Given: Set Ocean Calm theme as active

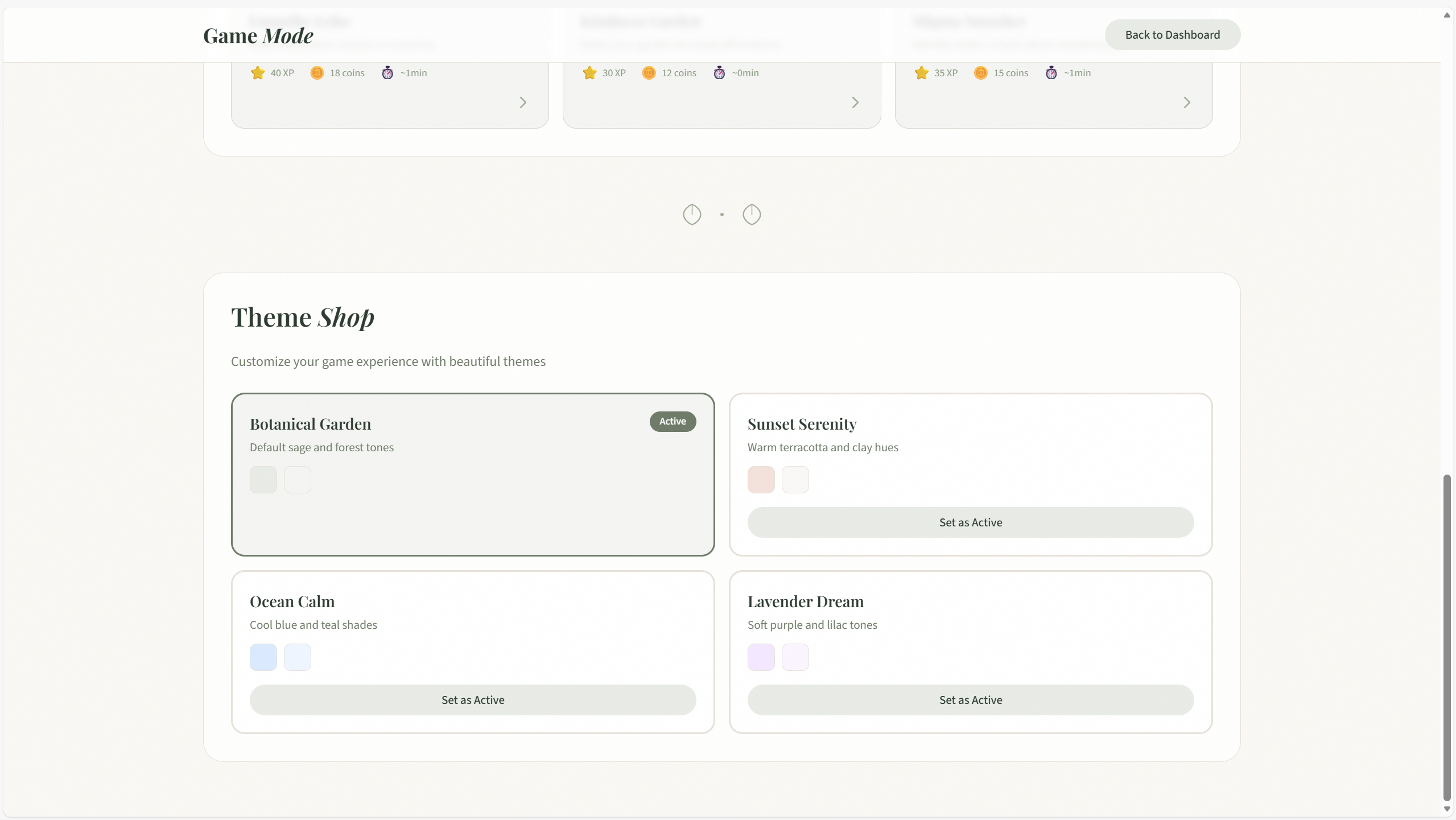Looking at the screenshot, I should (472, 700).
